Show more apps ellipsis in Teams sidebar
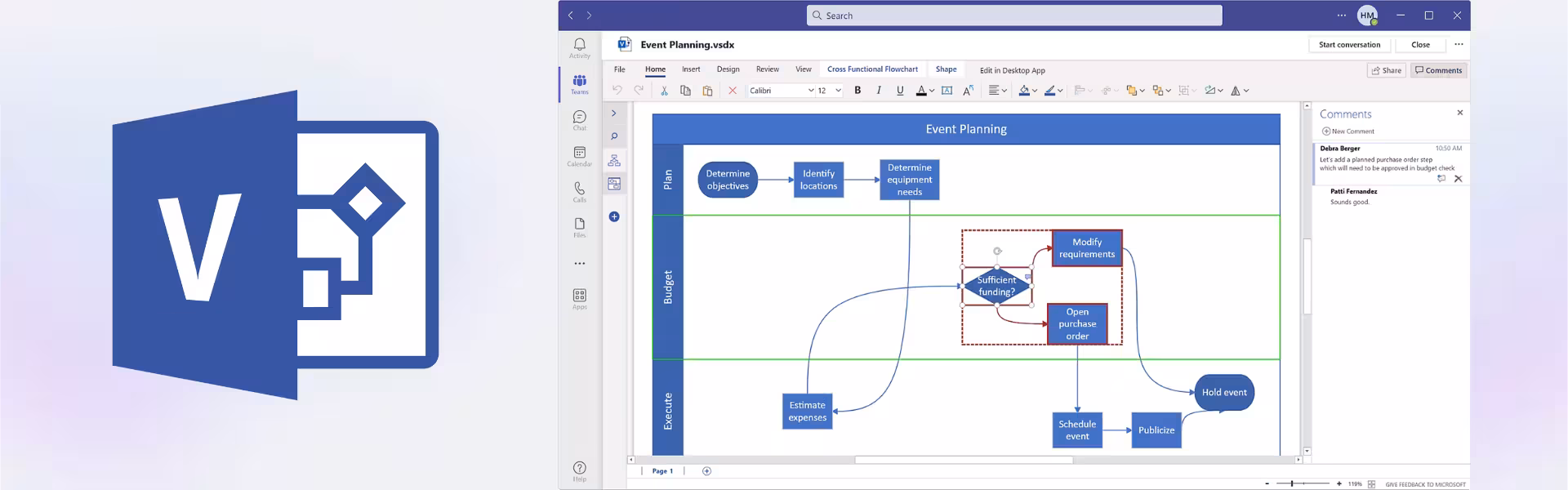Viewport: 1568px width, 490px height. click(580, 264)
